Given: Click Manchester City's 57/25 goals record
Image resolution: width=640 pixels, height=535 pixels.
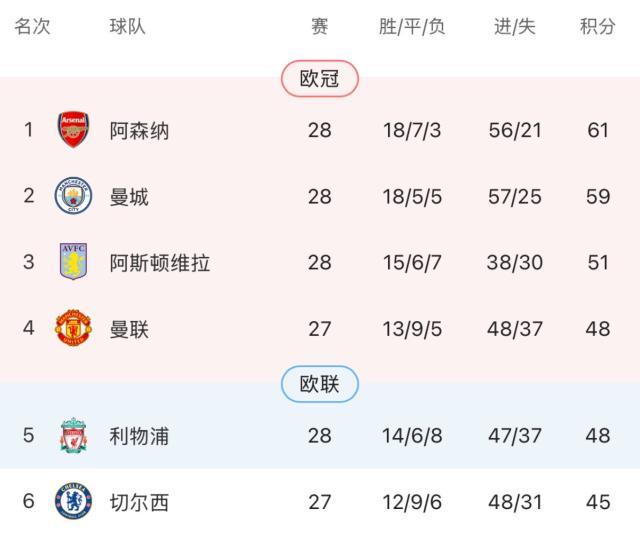Looking at the screenshot, I should tap(515, 197).
